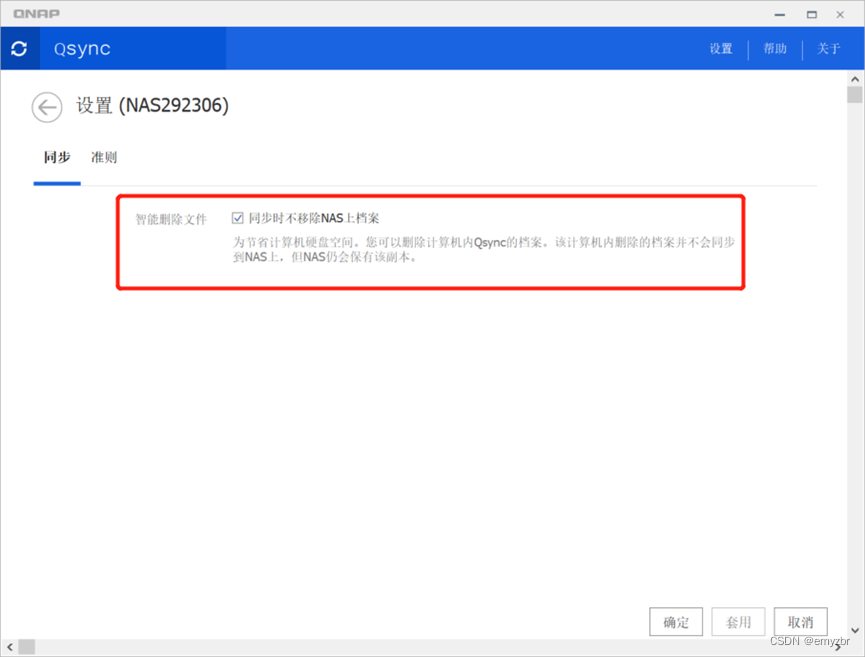Click the vertical scrollbar up arrow

pos(855,79)
